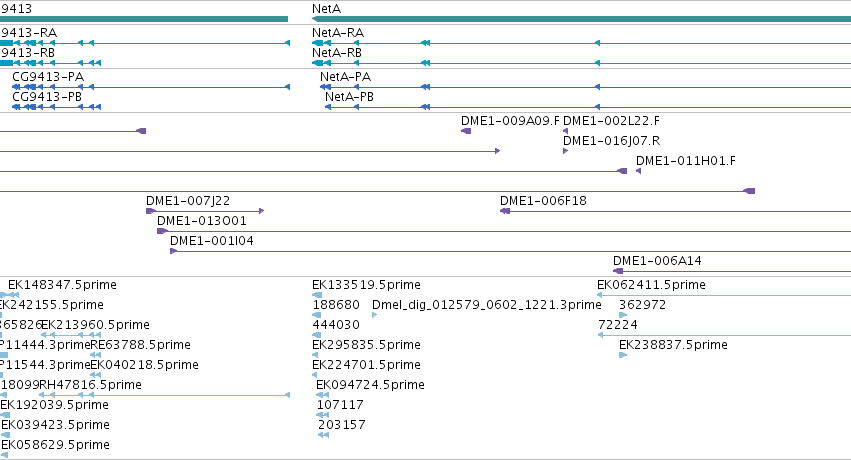Click CG9413-PA protein label
851x460 pixels.
pos(48,76)
